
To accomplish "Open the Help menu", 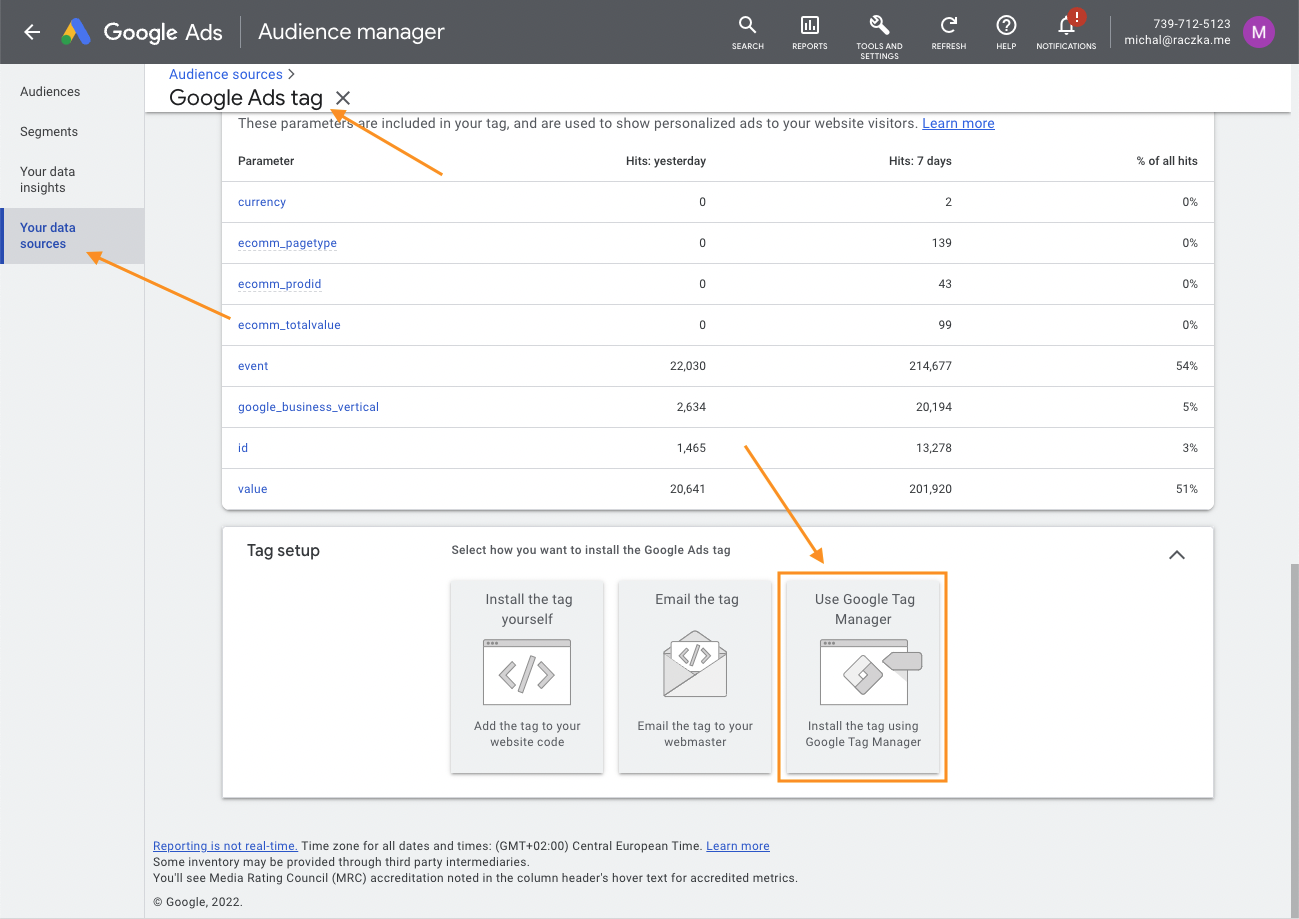I will point(1006,32).
